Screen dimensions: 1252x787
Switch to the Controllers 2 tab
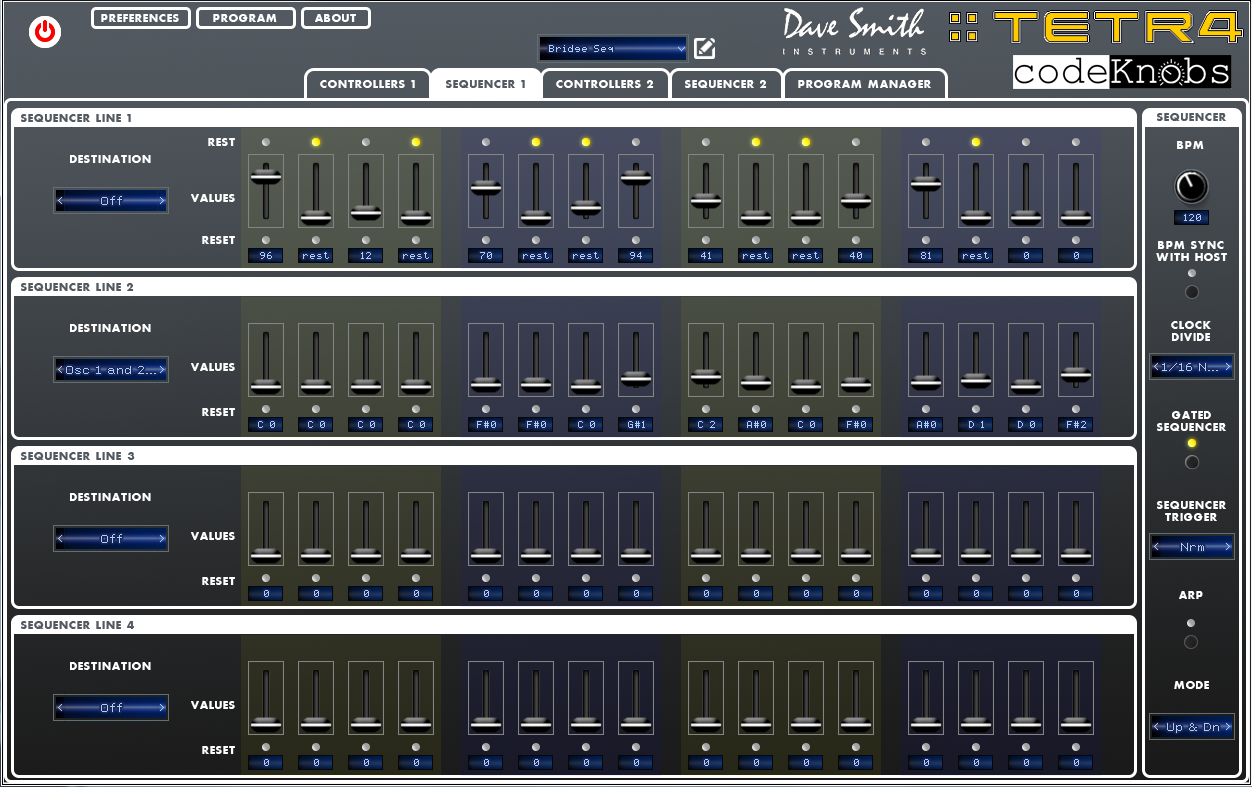click(605, 84)
